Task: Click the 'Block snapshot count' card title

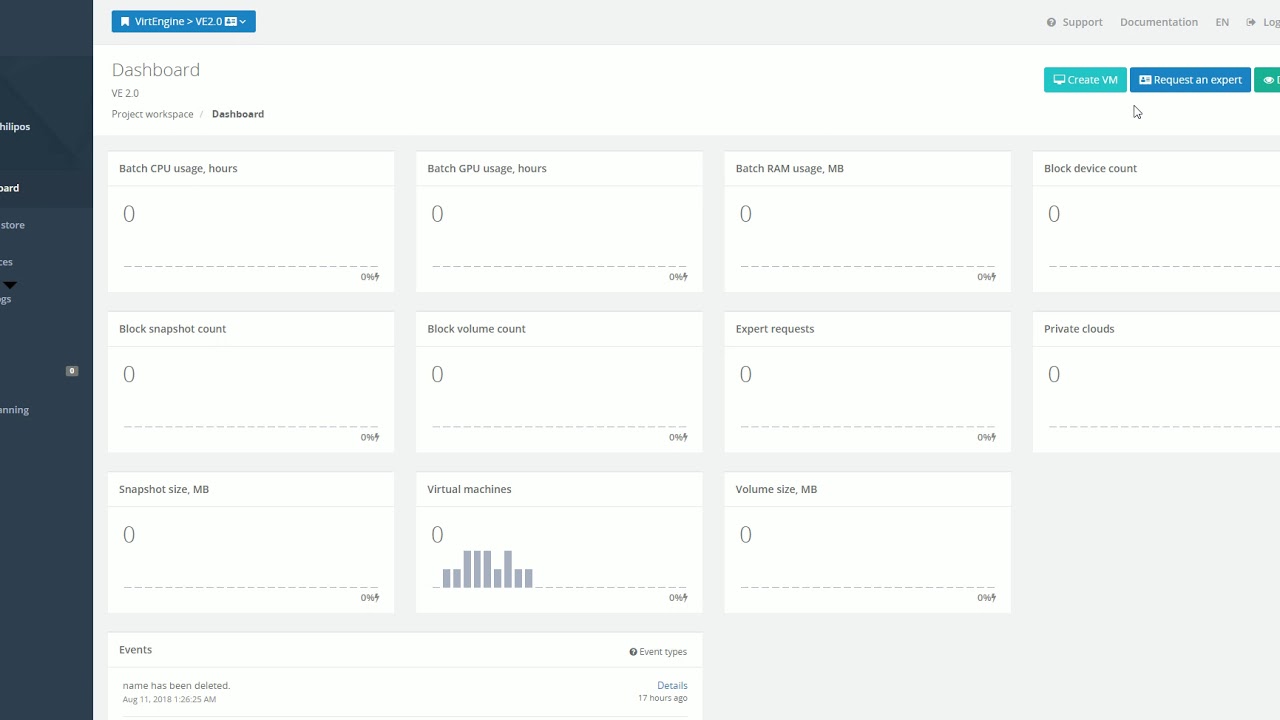Action: point(172,329)
